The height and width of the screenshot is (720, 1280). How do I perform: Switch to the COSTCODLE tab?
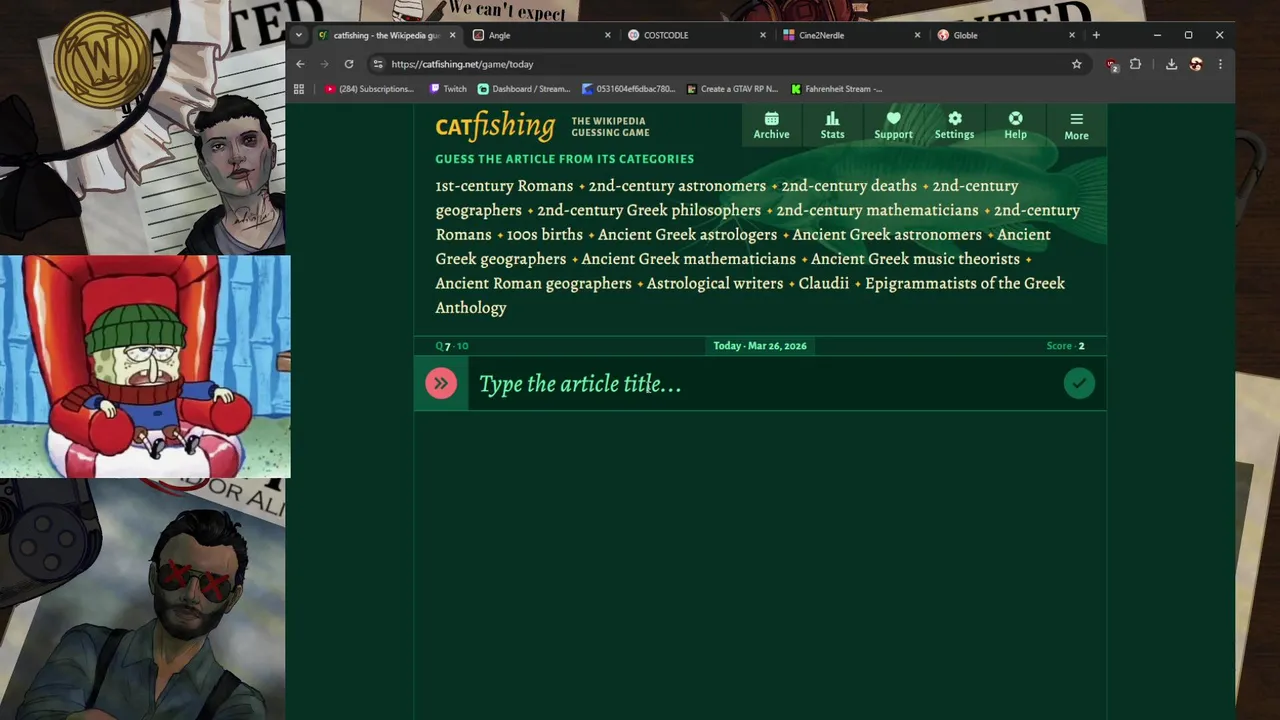pyautogui.click(x=697, y=35)
